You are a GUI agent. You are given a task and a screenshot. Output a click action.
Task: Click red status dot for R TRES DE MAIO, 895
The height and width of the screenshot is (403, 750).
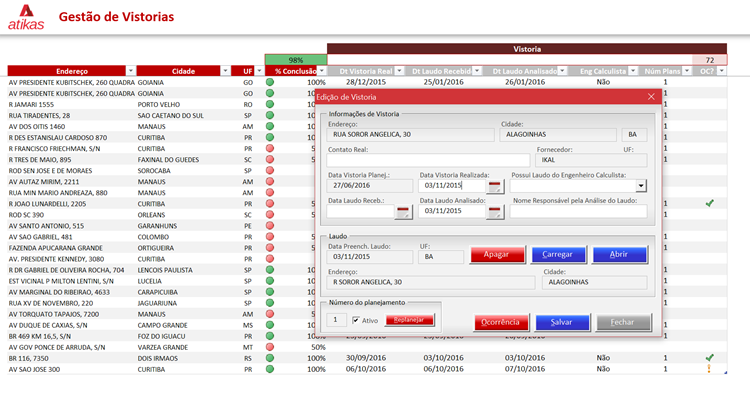[x=270, y=159]
